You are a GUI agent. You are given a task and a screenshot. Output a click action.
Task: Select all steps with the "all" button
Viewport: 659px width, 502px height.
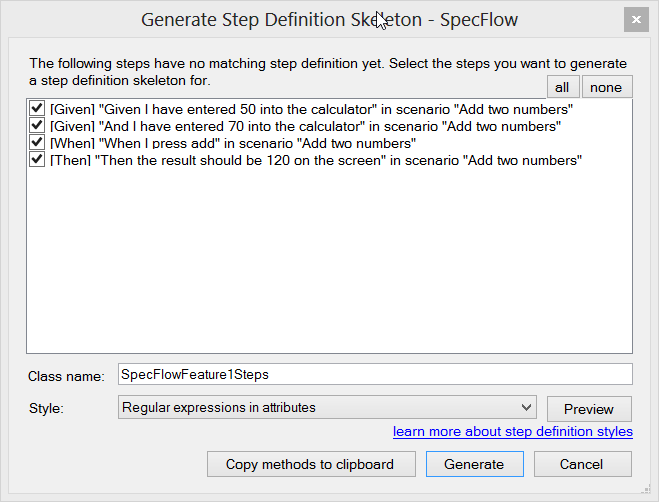[x=562, y=87]
